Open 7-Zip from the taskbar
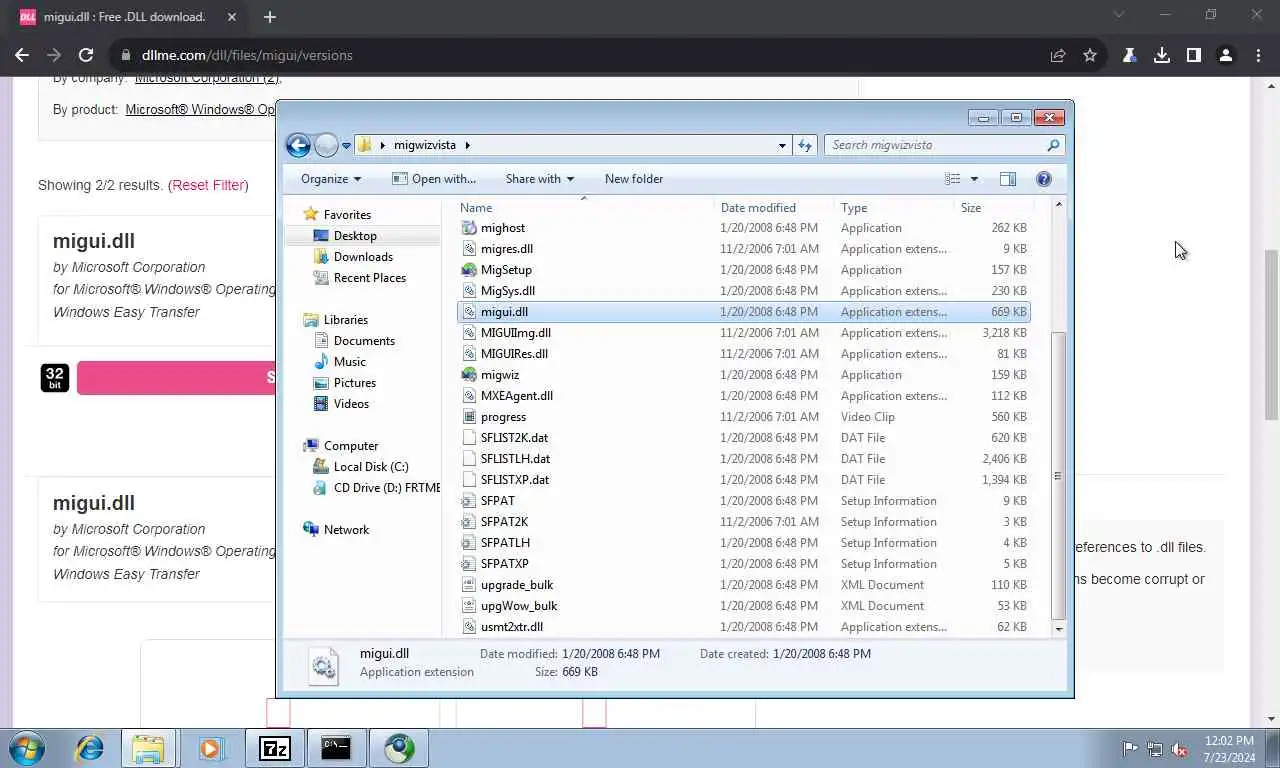 pyautogui.click(x=274, y=747)
